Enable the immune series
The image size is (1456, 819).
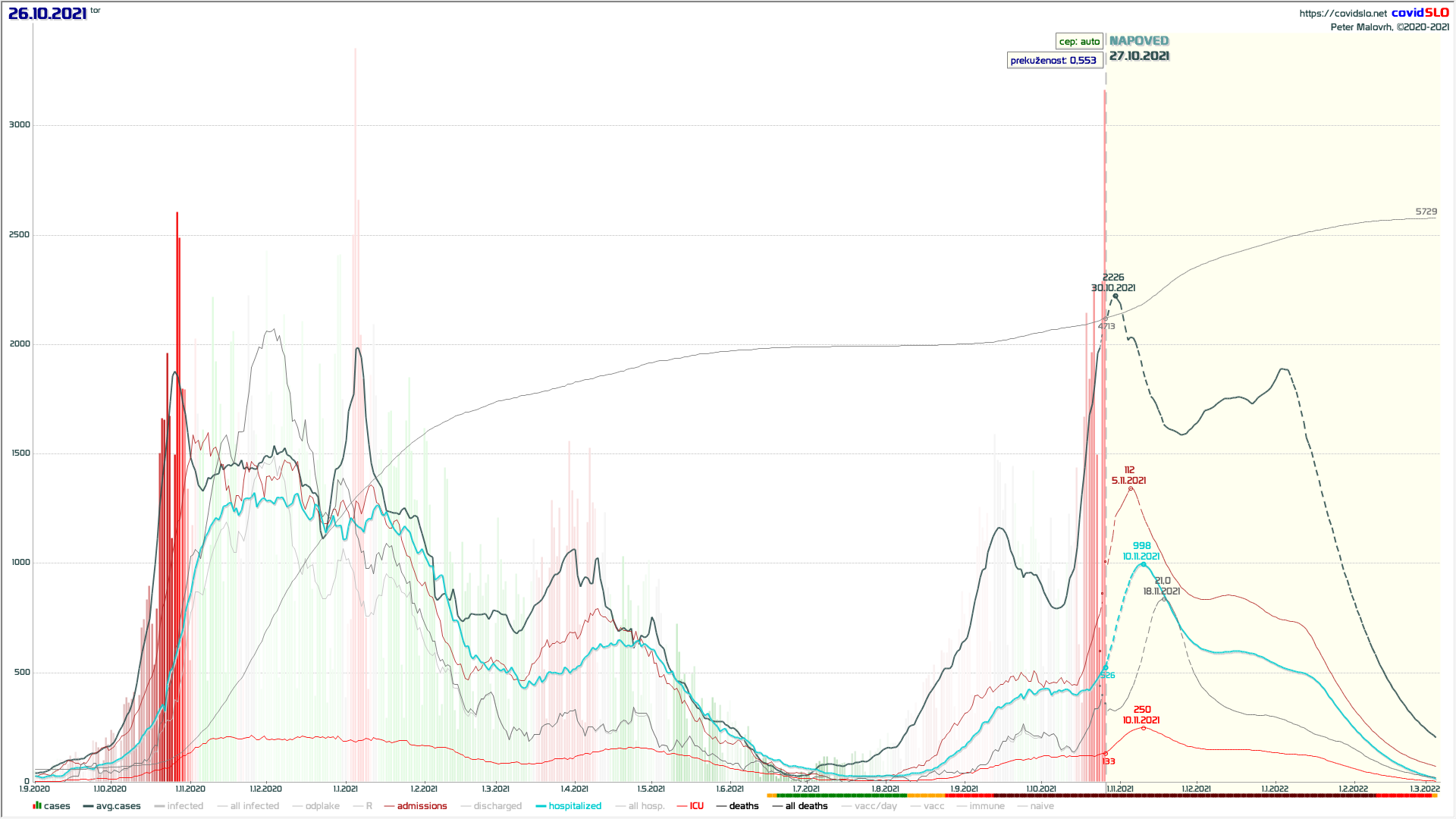click(987, 806)
